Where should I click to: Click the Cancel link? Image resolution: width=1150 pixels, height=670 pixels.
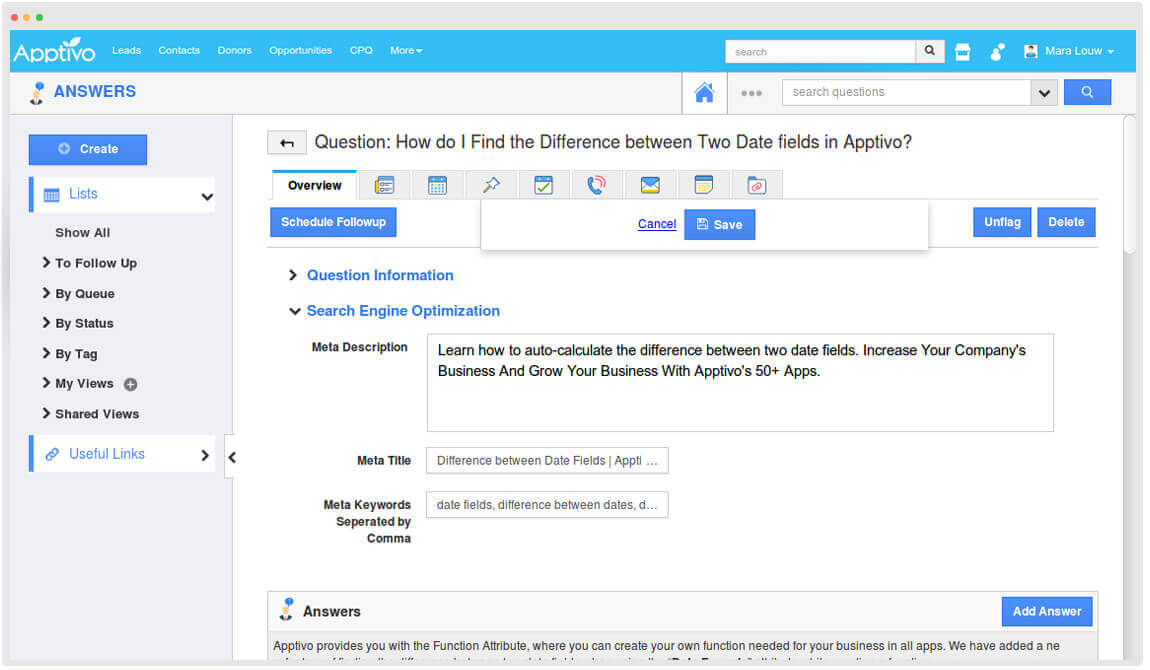click(657, 224)
